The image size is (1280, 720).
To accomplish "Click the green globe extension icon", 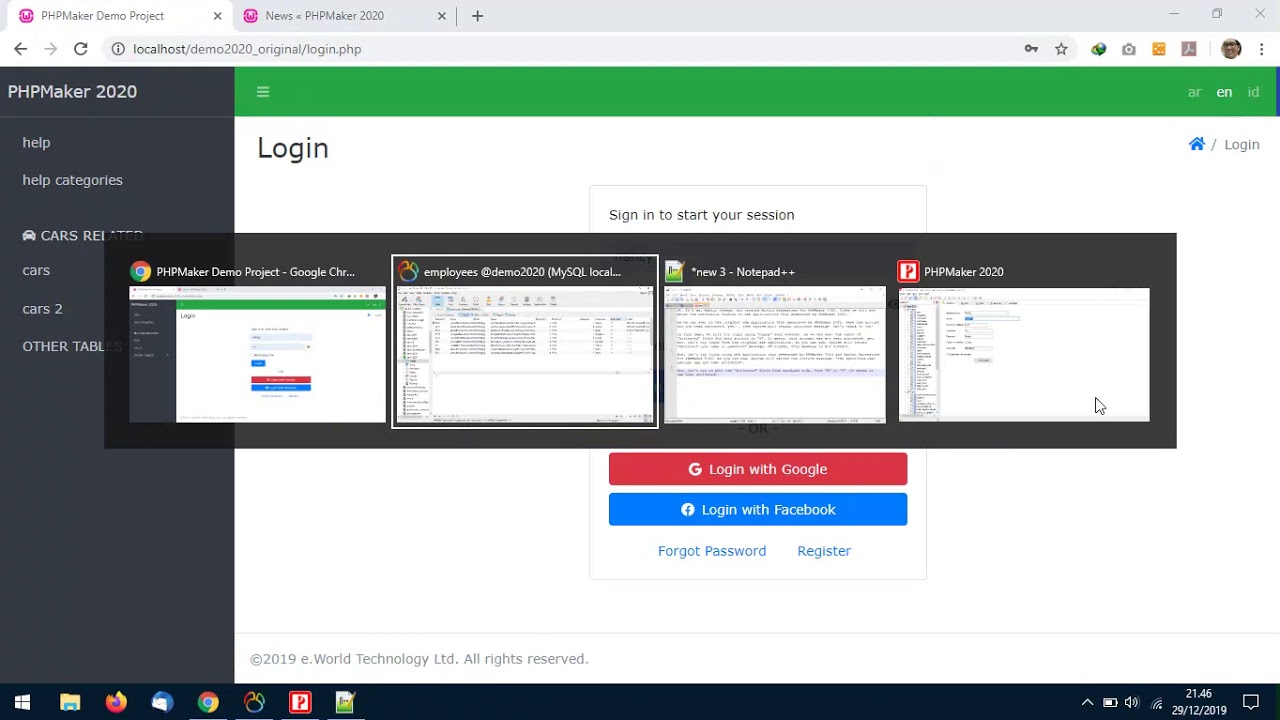I will point(1099,49).
